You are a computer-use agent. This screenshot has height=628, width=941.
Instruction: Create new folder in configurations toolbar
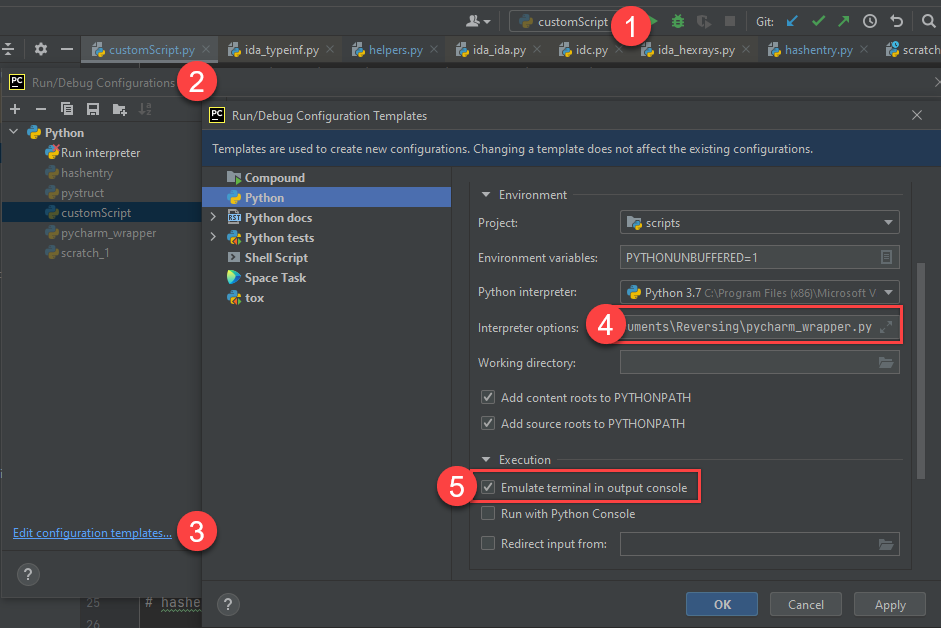[x=119, y=109]
